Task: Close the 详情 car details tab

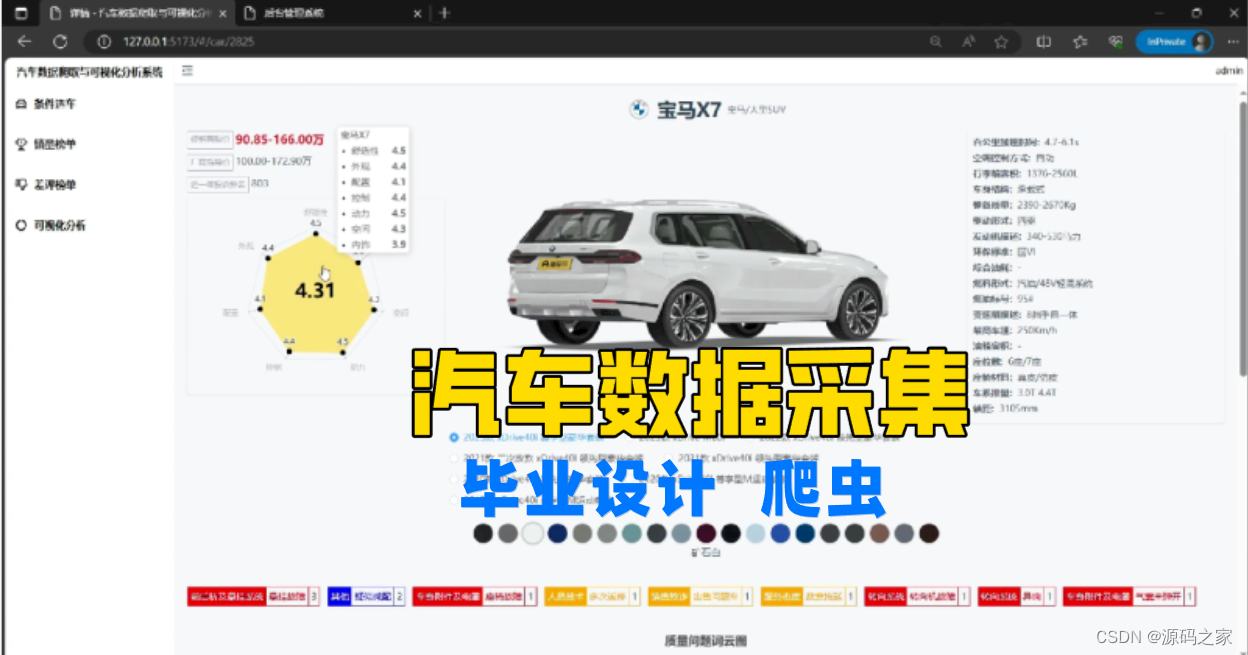Action: [221, 14]
